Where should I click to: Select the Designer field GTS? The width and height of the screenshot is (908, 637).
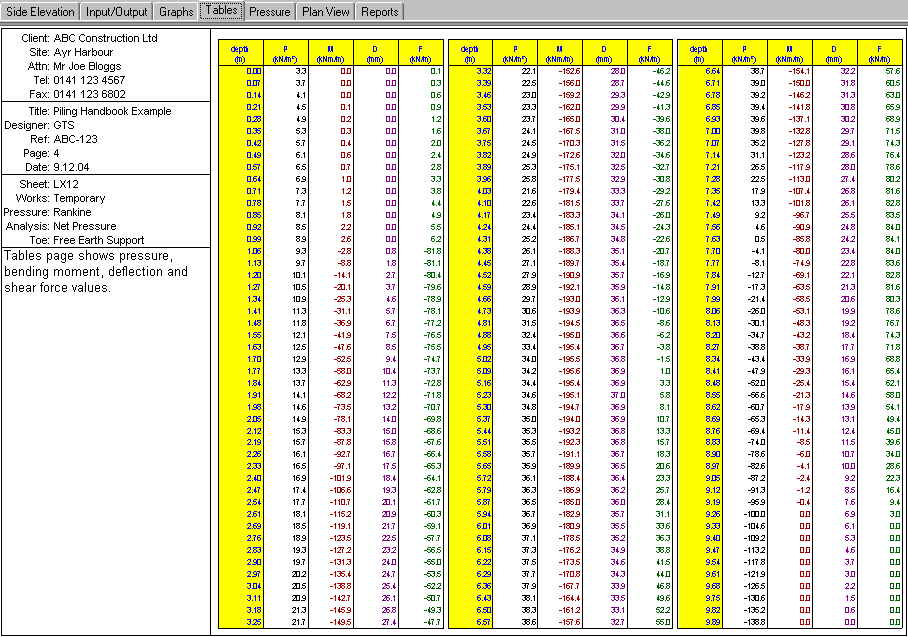tap(66, 126)
